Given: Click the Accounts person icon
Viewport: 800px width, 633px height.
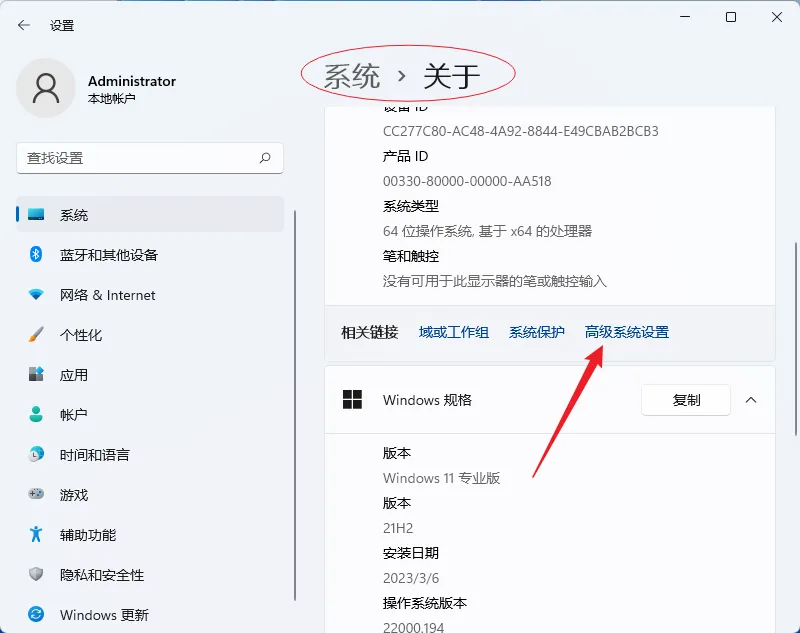Looking at the screenshot, I should click(x=36, y=414).
